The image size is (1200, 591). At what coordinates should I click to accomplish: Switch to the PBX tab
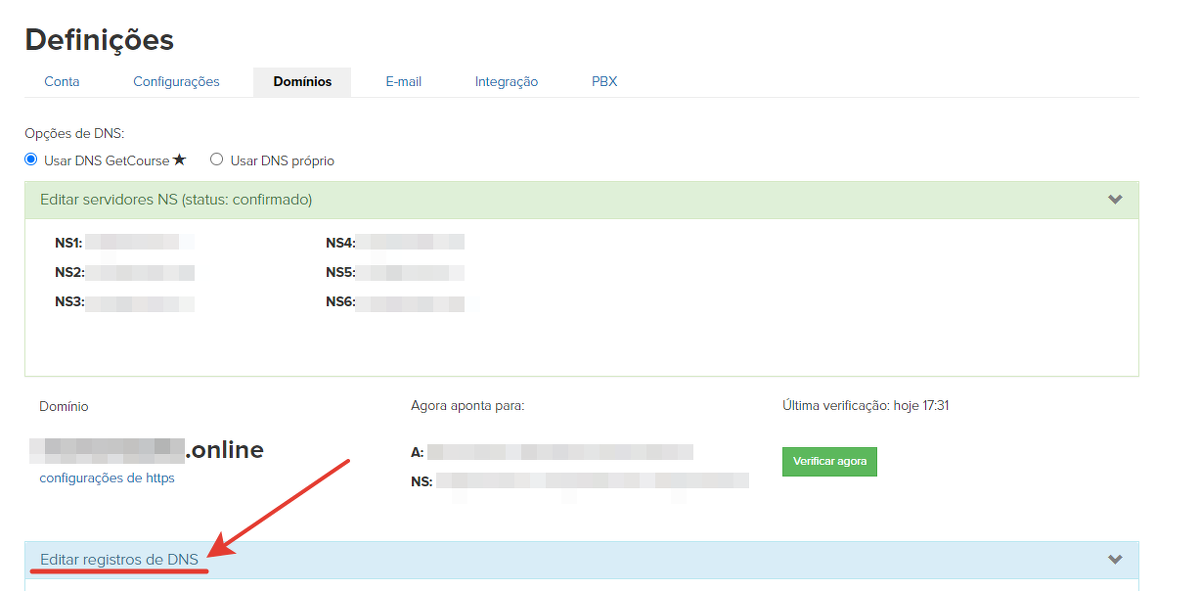(604, 82)
